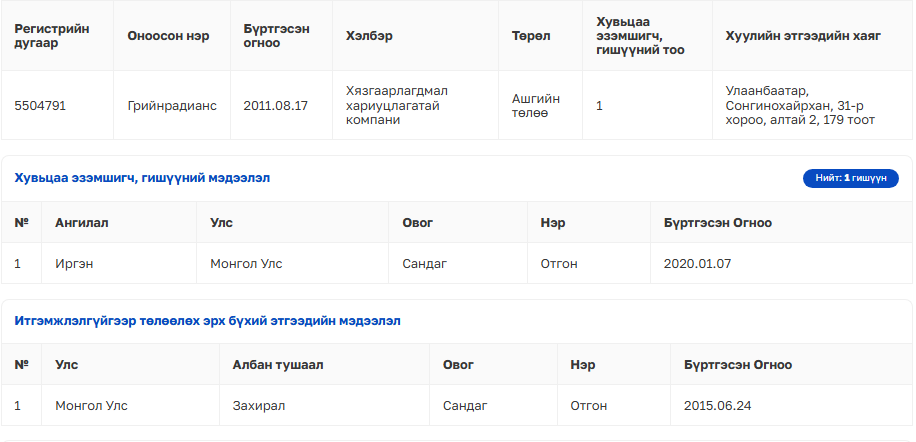Click the 'Хэлбэр' column header
Screen dimensions: 916x442
pos(368,36)
